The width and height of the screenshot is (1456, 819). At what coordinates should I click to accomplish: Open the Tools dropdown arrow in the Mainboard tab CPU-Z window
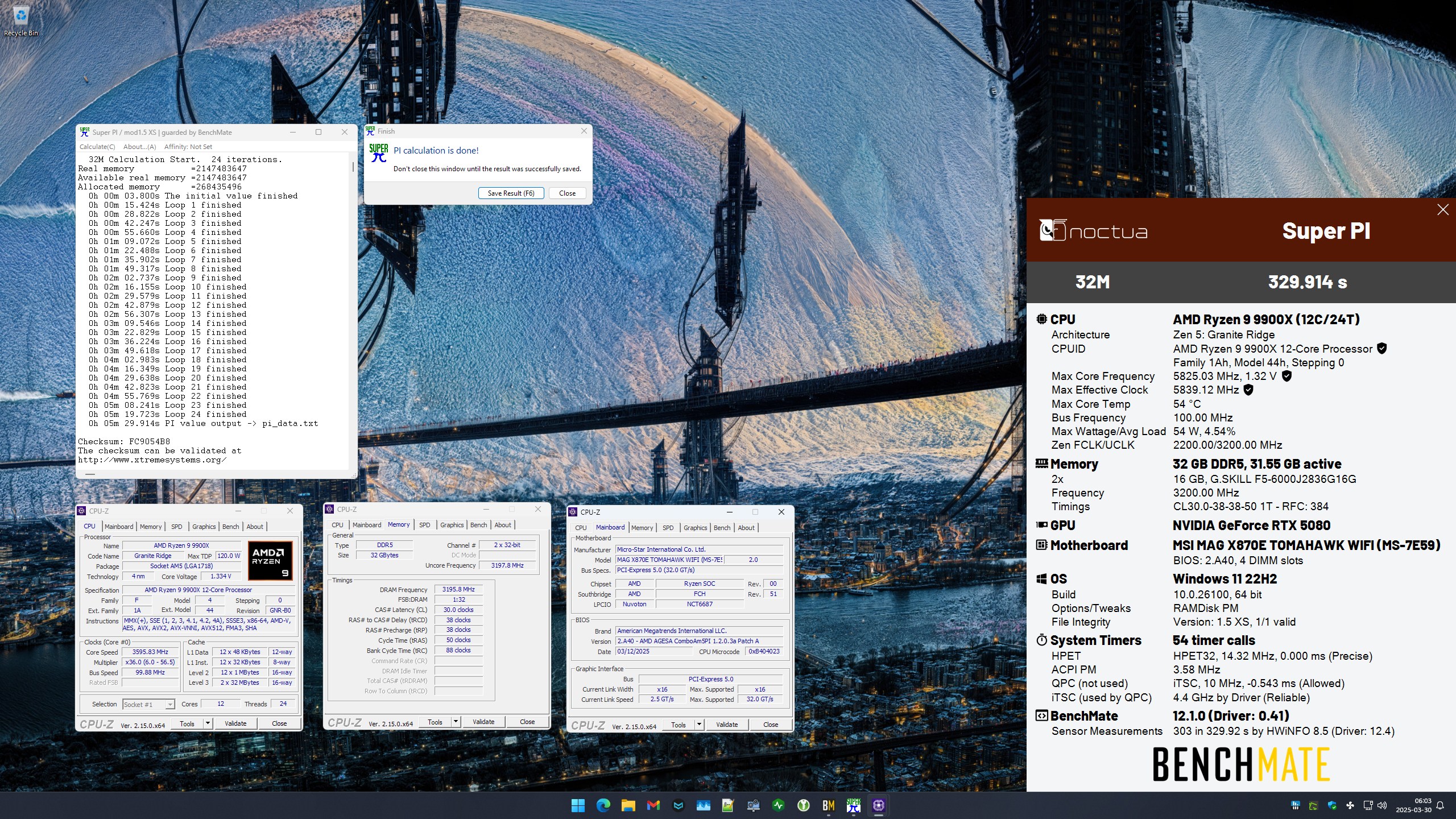tap(699, 725)
